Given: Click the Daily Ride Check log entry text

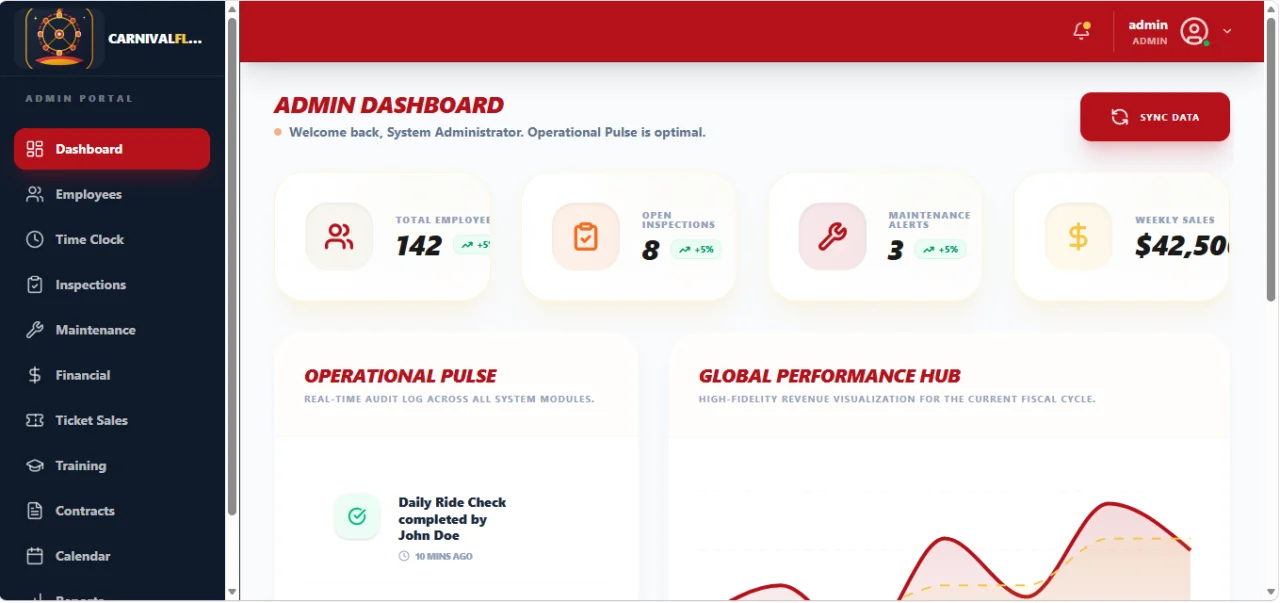Looking at the screenshot, I should point(452,519).
